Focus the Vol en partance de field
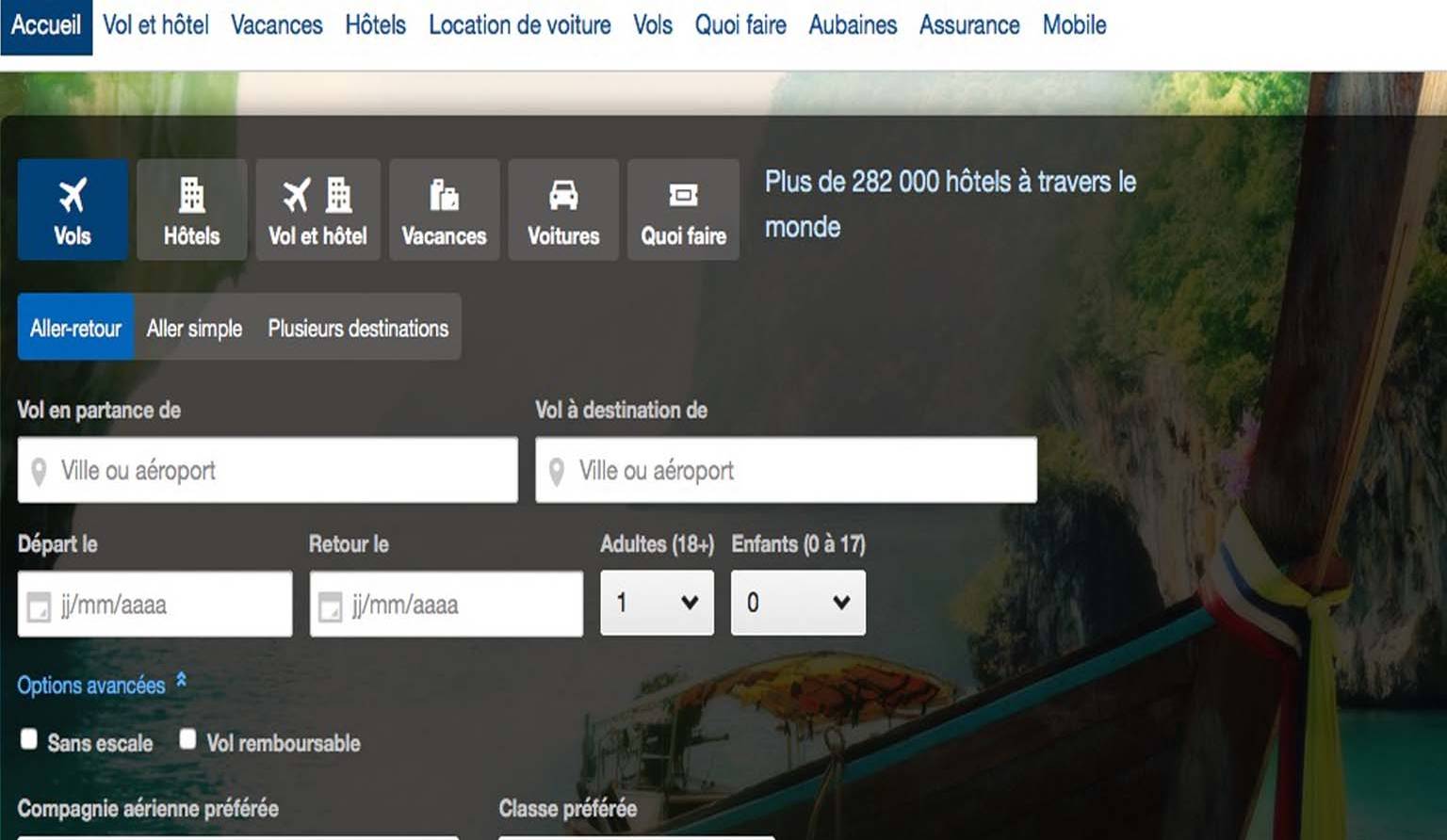 [x=268, y=470]
